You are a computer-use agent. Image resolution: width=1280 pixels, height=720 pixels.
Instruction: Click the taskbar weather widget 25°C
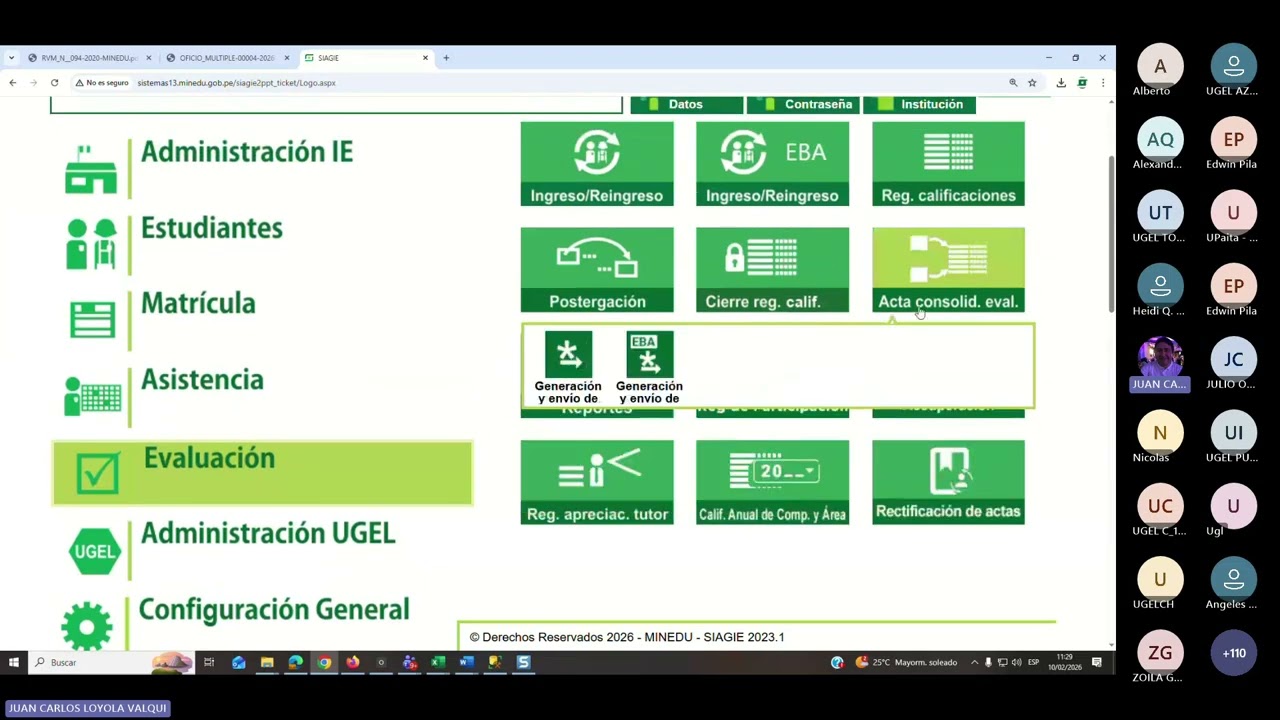[906, 662]
